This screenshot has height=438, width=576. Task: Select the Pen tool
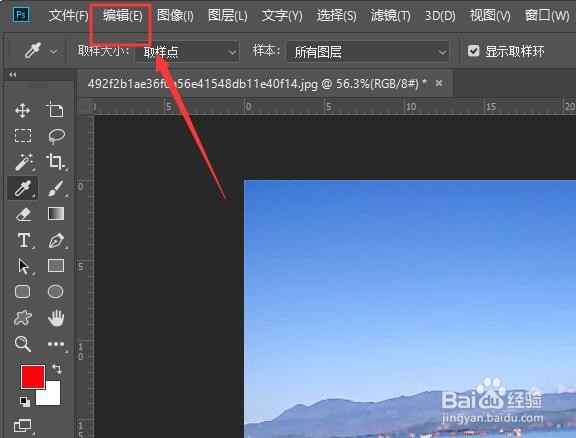click(56, 241)
